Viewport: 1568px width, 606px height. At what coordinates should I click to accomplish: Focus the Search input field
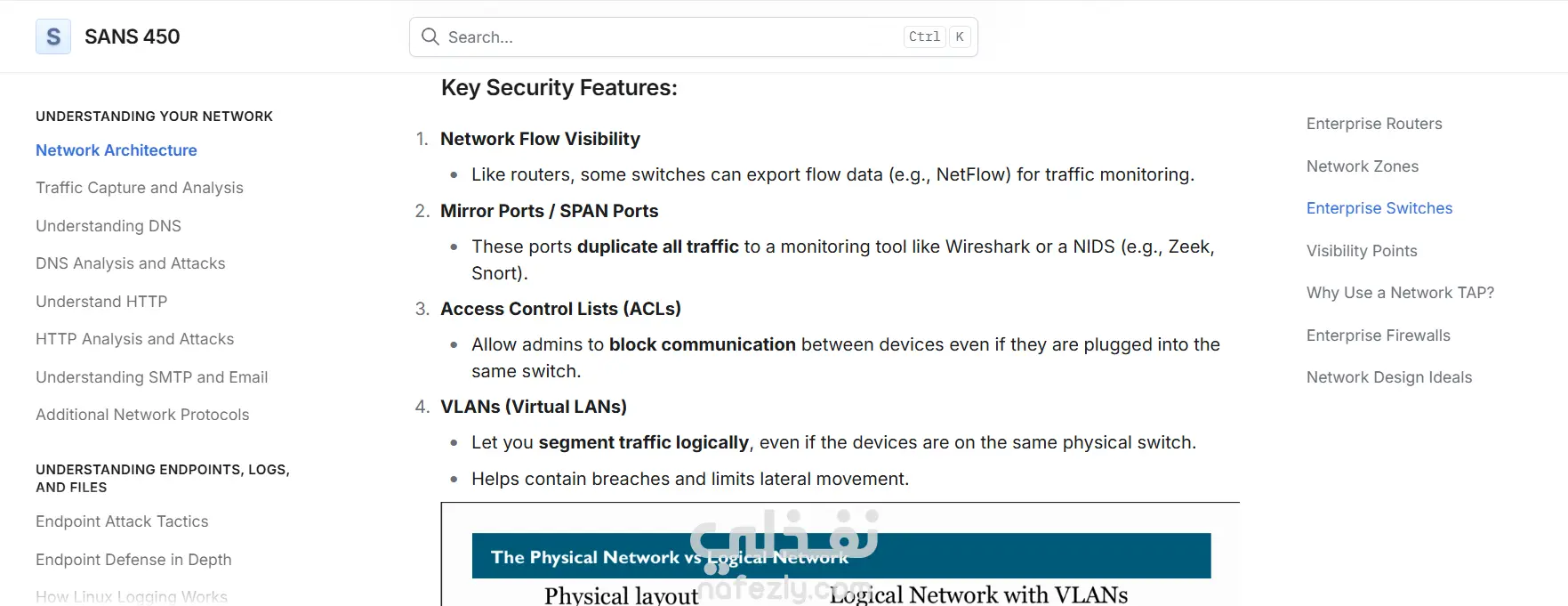tap(667, 37)
